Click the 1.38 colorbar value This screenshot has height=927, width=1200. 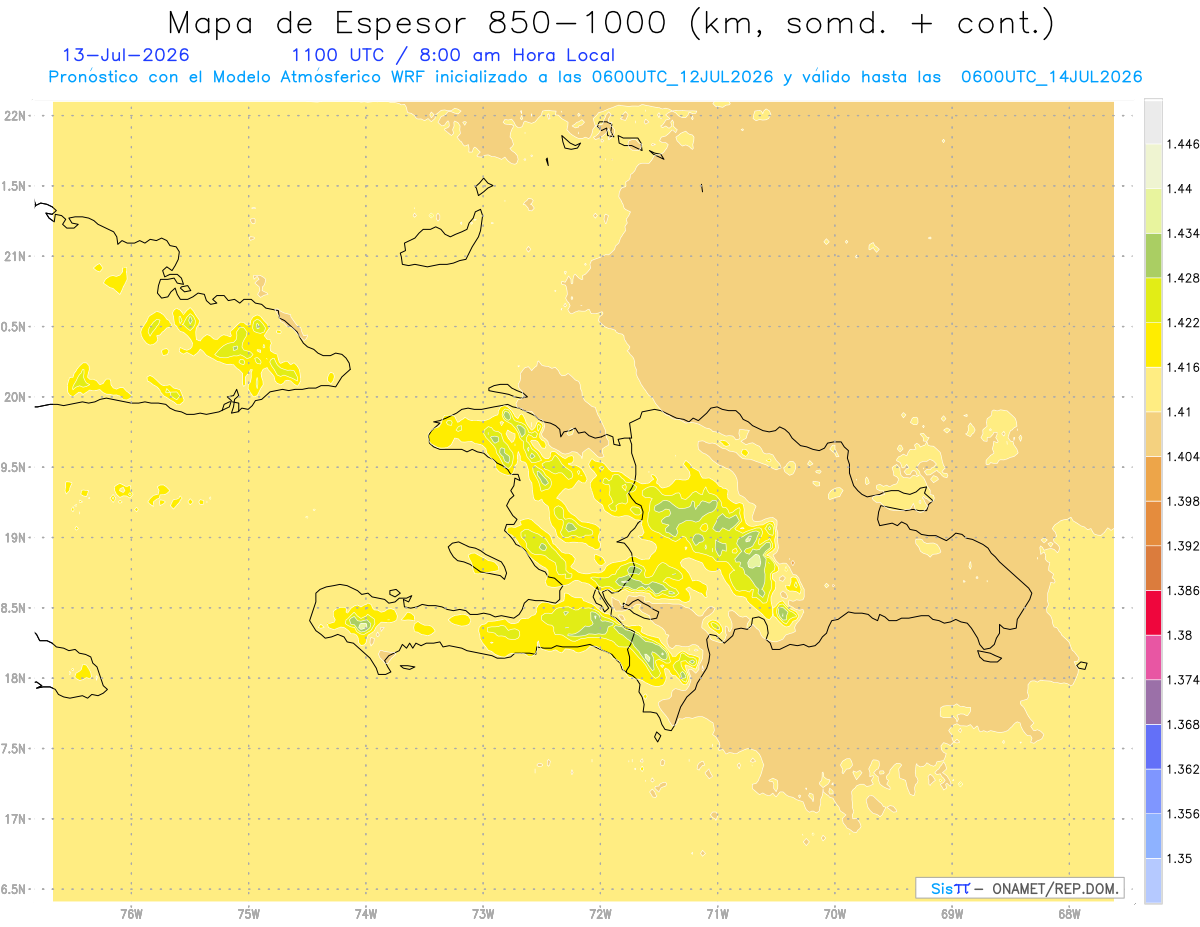(x=1179, y=635)
